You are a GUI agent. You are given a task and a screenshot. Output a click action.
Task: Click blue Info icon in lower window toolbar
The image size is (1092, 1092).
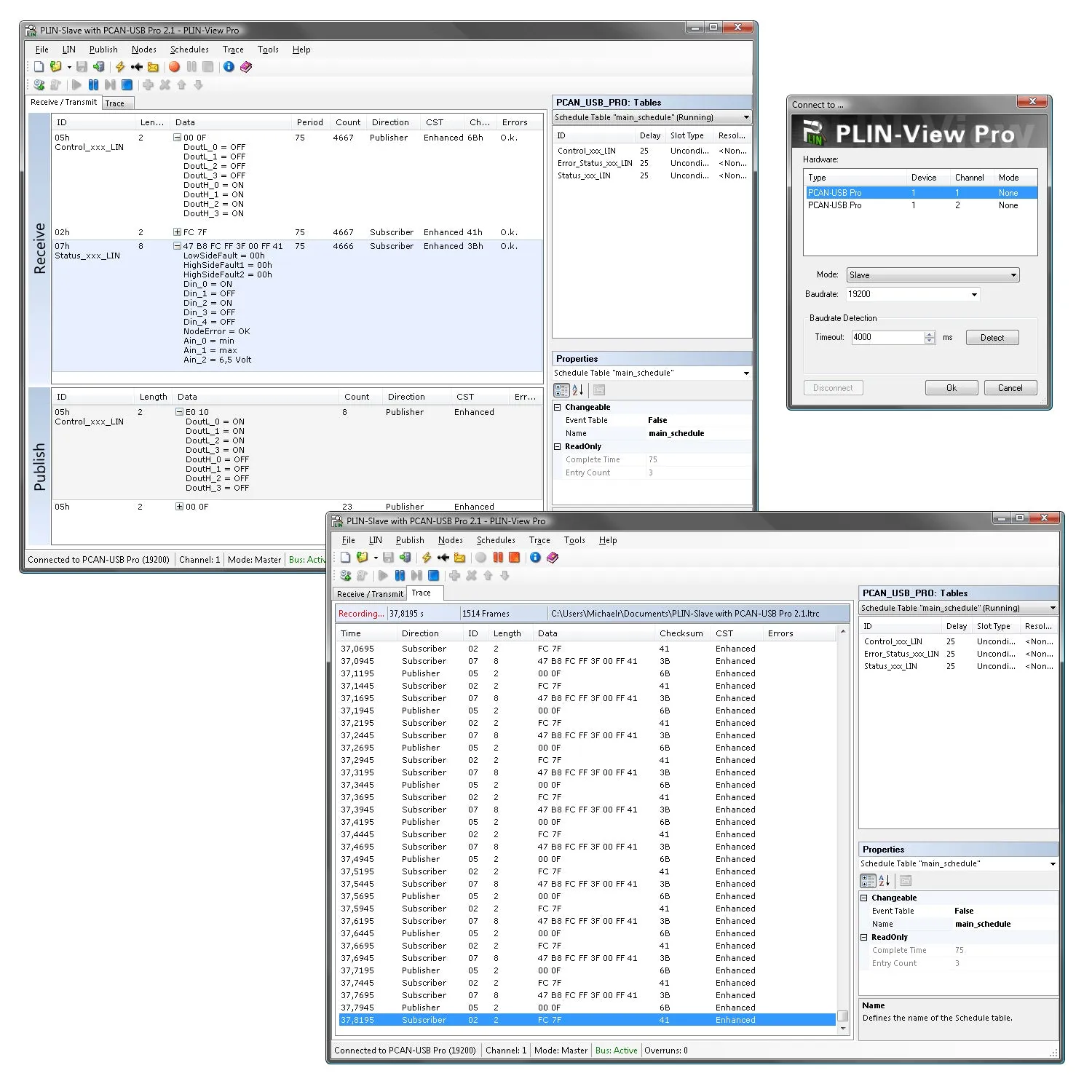pyautogui.click(x=535, y=558)
